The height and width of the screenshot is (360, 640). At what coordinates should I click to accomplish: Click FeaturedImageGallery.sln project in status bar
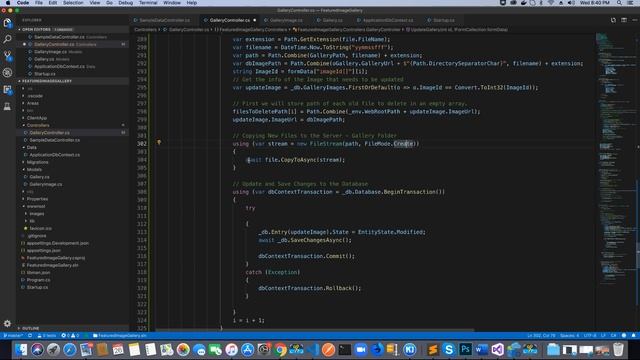coord(120,336)
